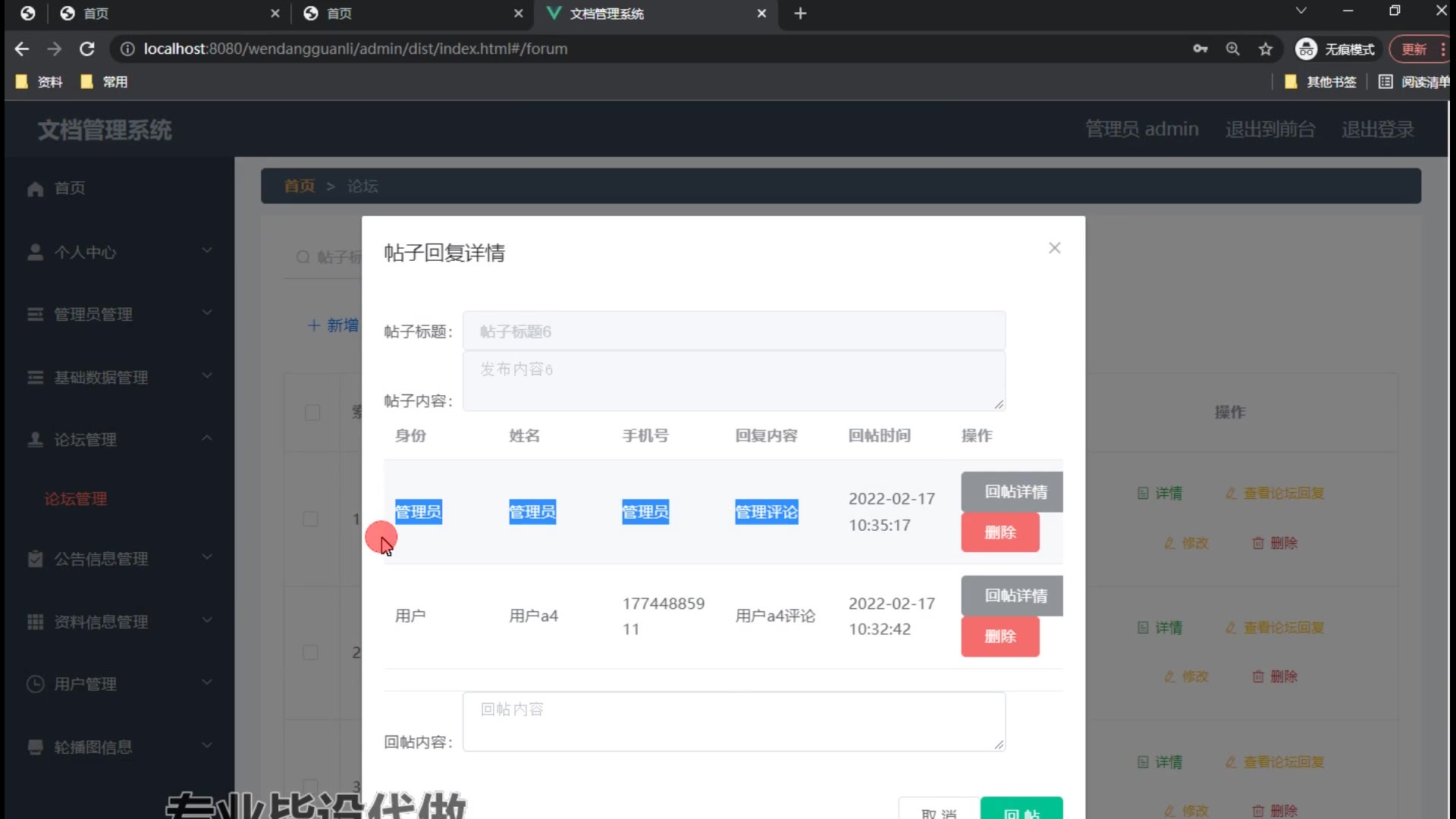Select the 论坛管理 submenu item

click(x=76, y=498)
